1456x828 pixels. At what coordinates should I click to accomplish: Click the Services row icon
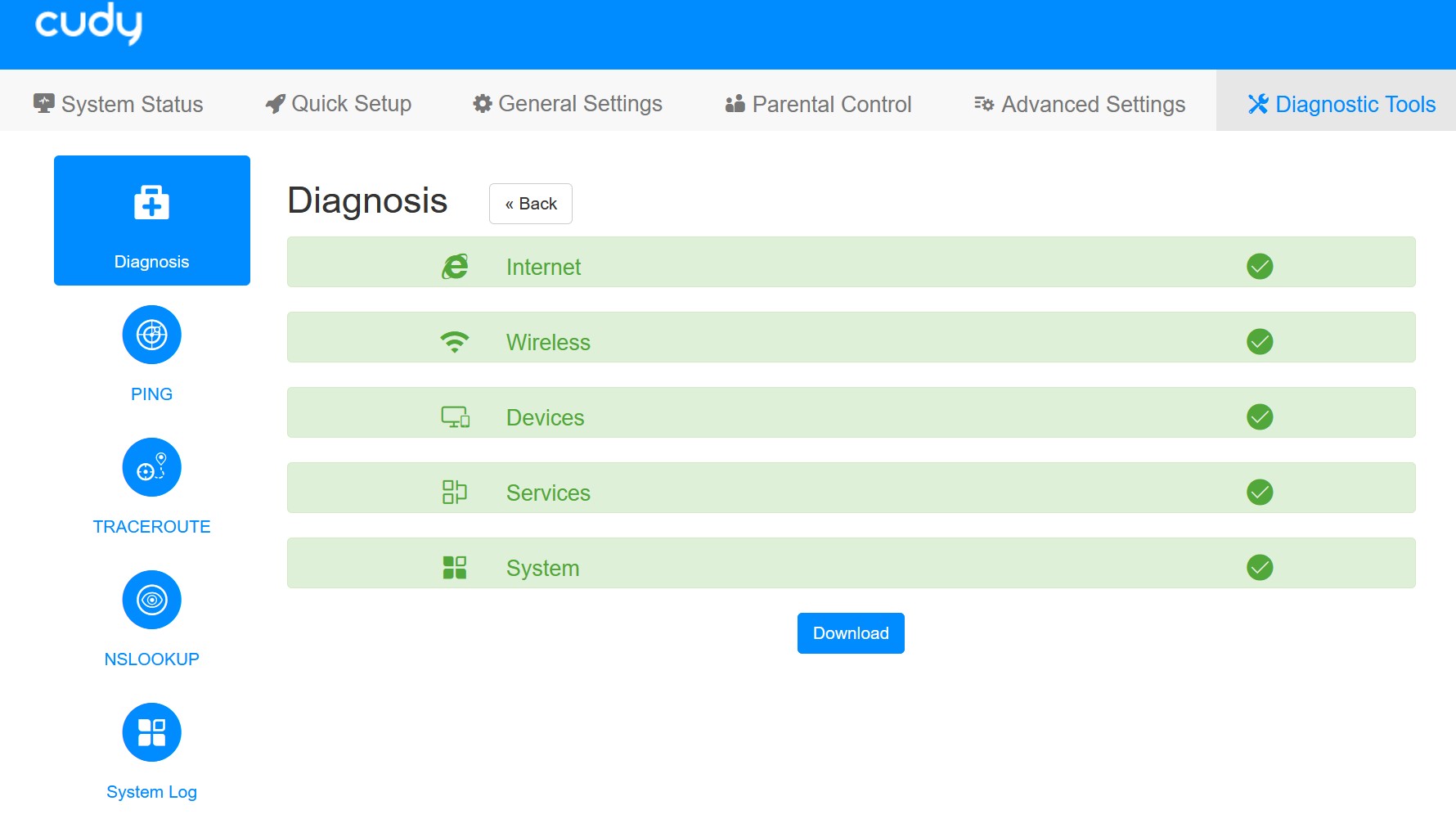pyautogui.click(x=455, y=492)
